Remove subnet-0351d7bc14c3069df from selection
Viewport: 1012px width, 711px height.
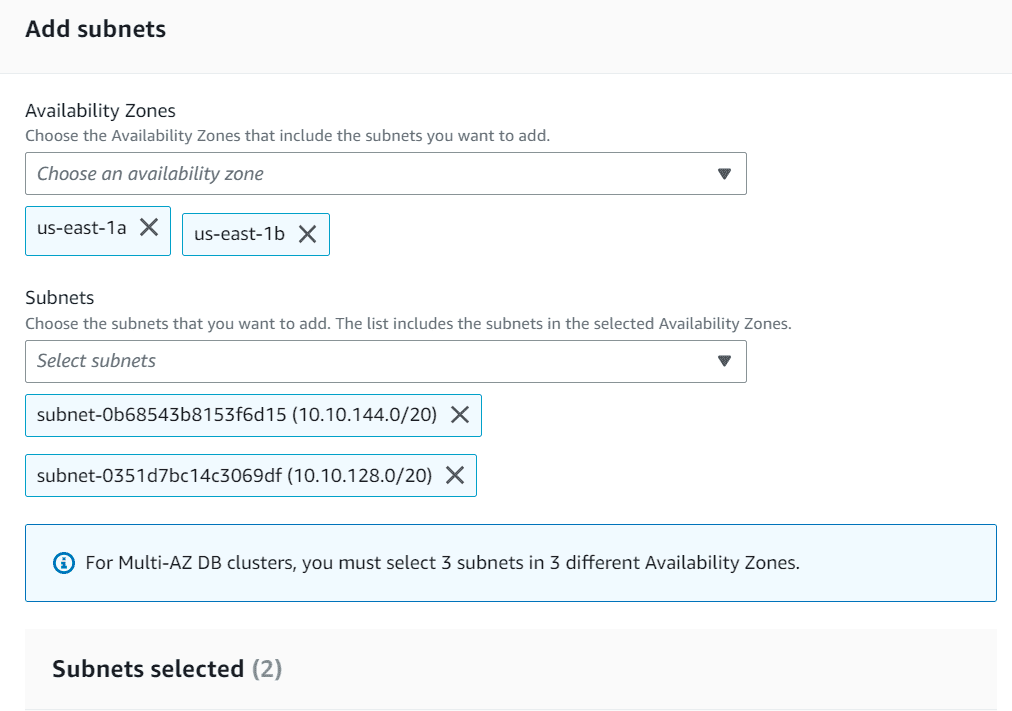pos(455,476)
